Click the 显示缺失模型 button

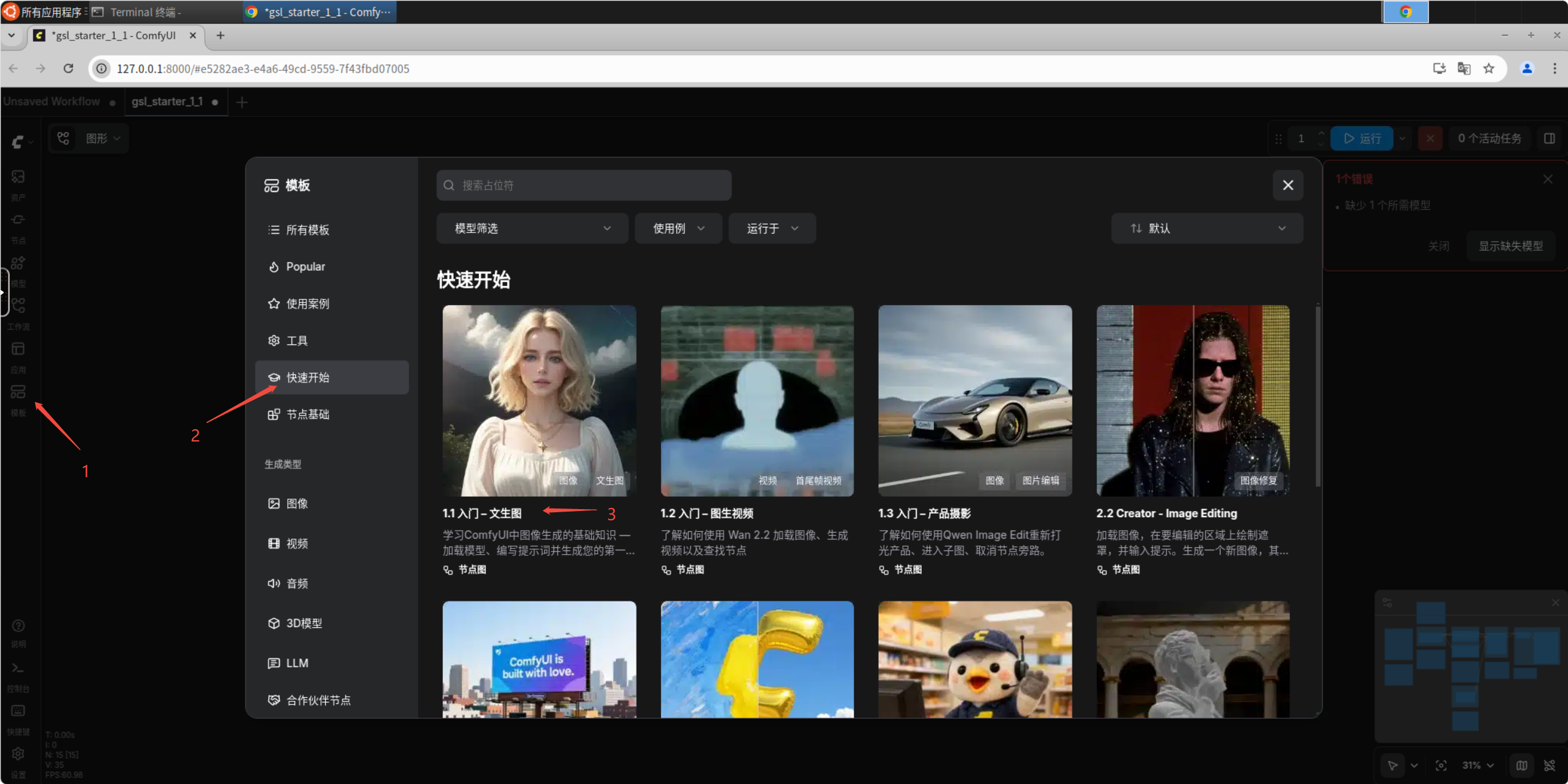(x=1510, y=246)
